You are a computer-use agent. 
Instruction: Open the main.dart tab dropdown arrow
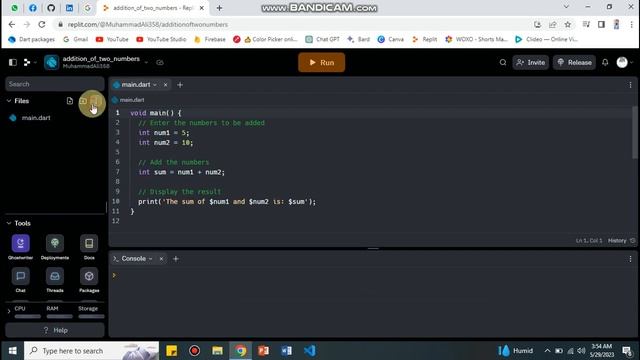tap(155, 85)
